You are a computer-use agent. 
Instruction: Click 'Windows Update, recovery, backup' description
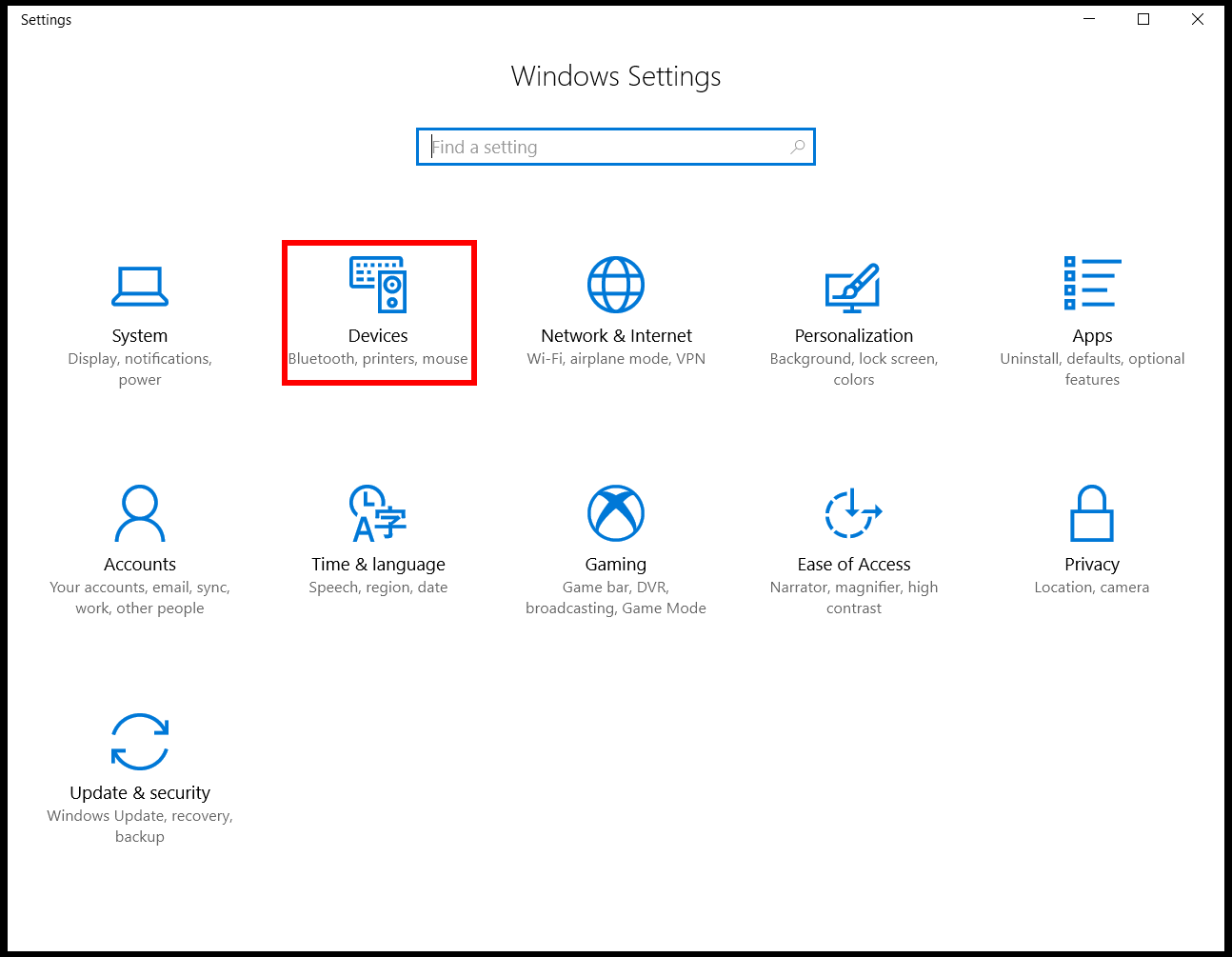[x=140, y=827]
